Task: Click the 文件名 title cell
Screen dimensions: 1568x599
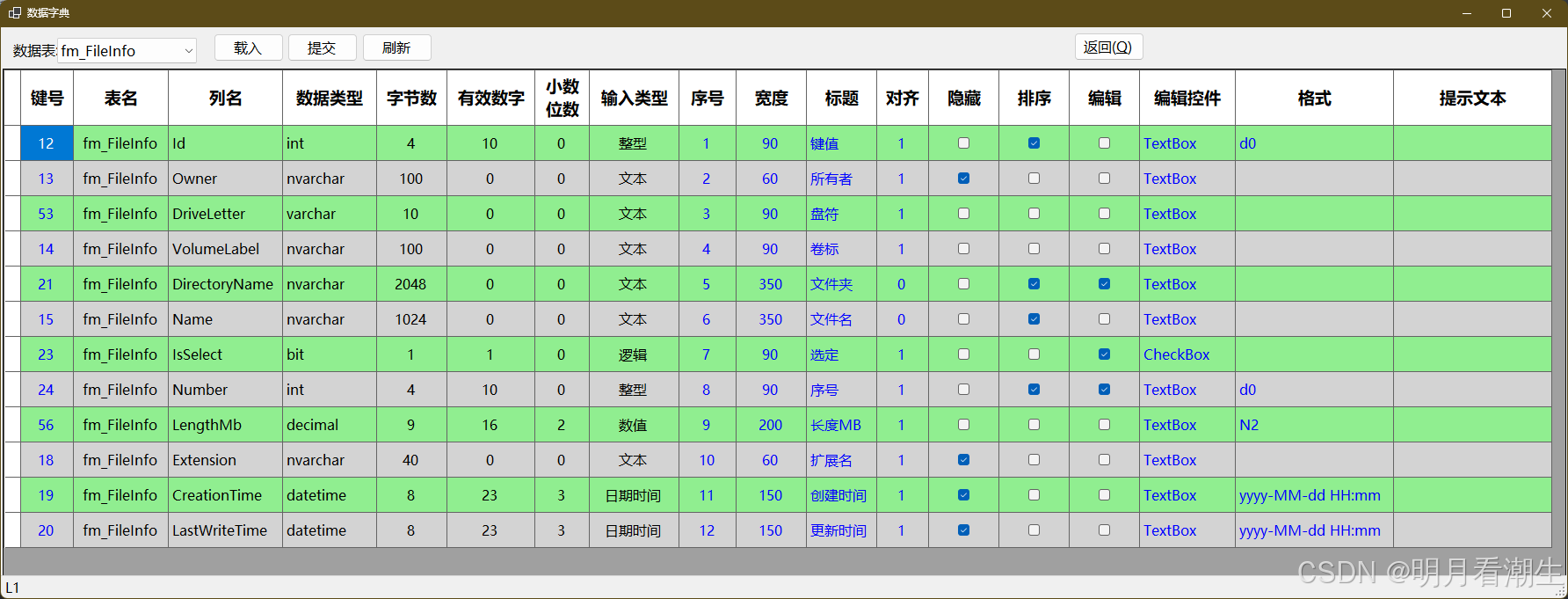Action: point(841,319)
